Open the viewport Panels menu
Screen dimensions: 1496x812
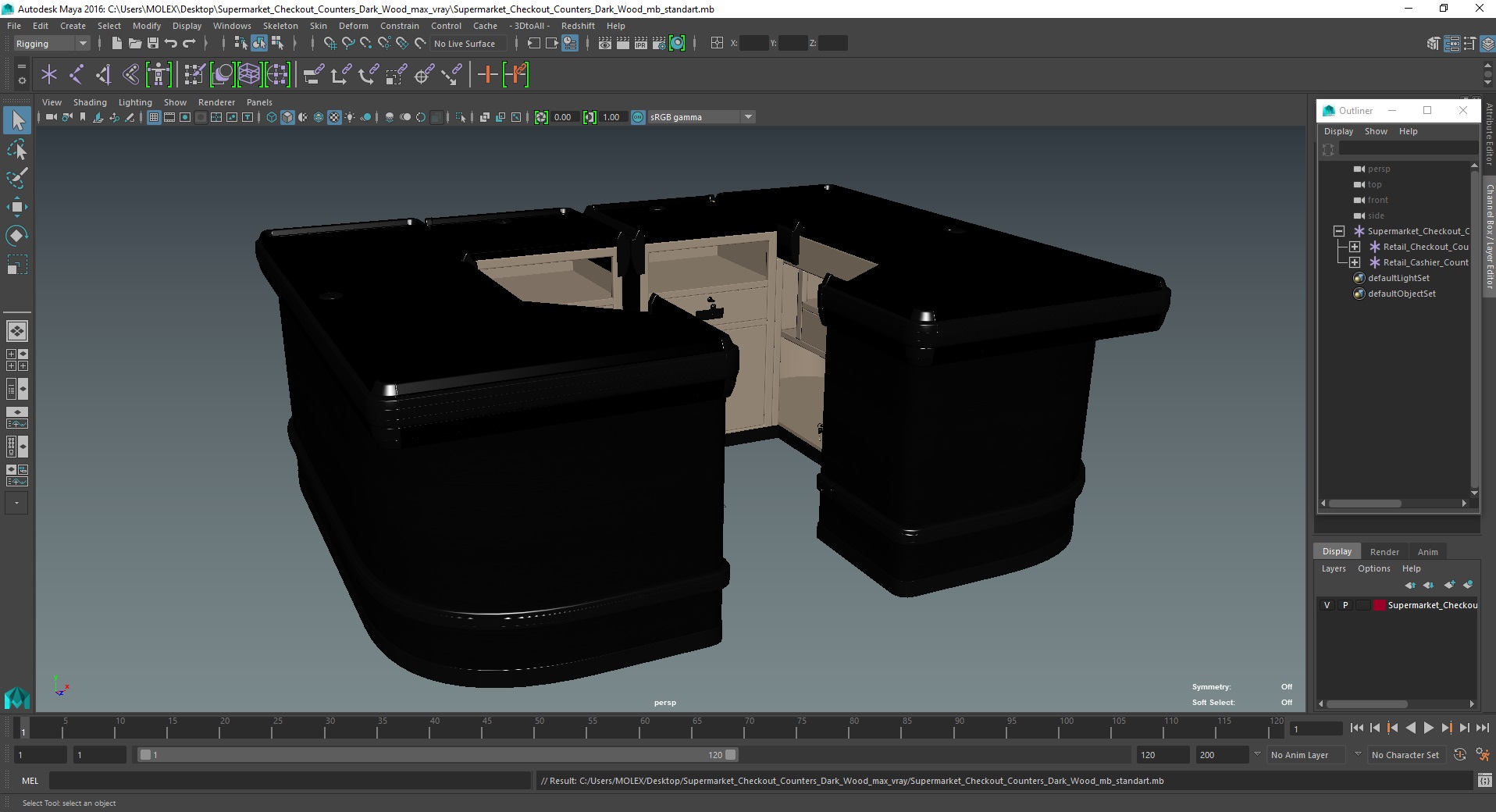(x=259, y=102)
